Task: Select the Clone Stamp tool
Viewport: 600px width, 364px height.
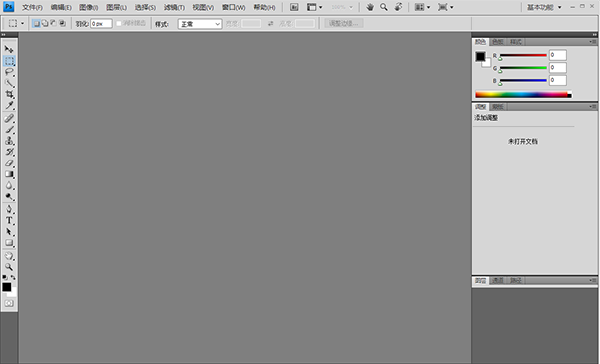Action: click(9, 140)
